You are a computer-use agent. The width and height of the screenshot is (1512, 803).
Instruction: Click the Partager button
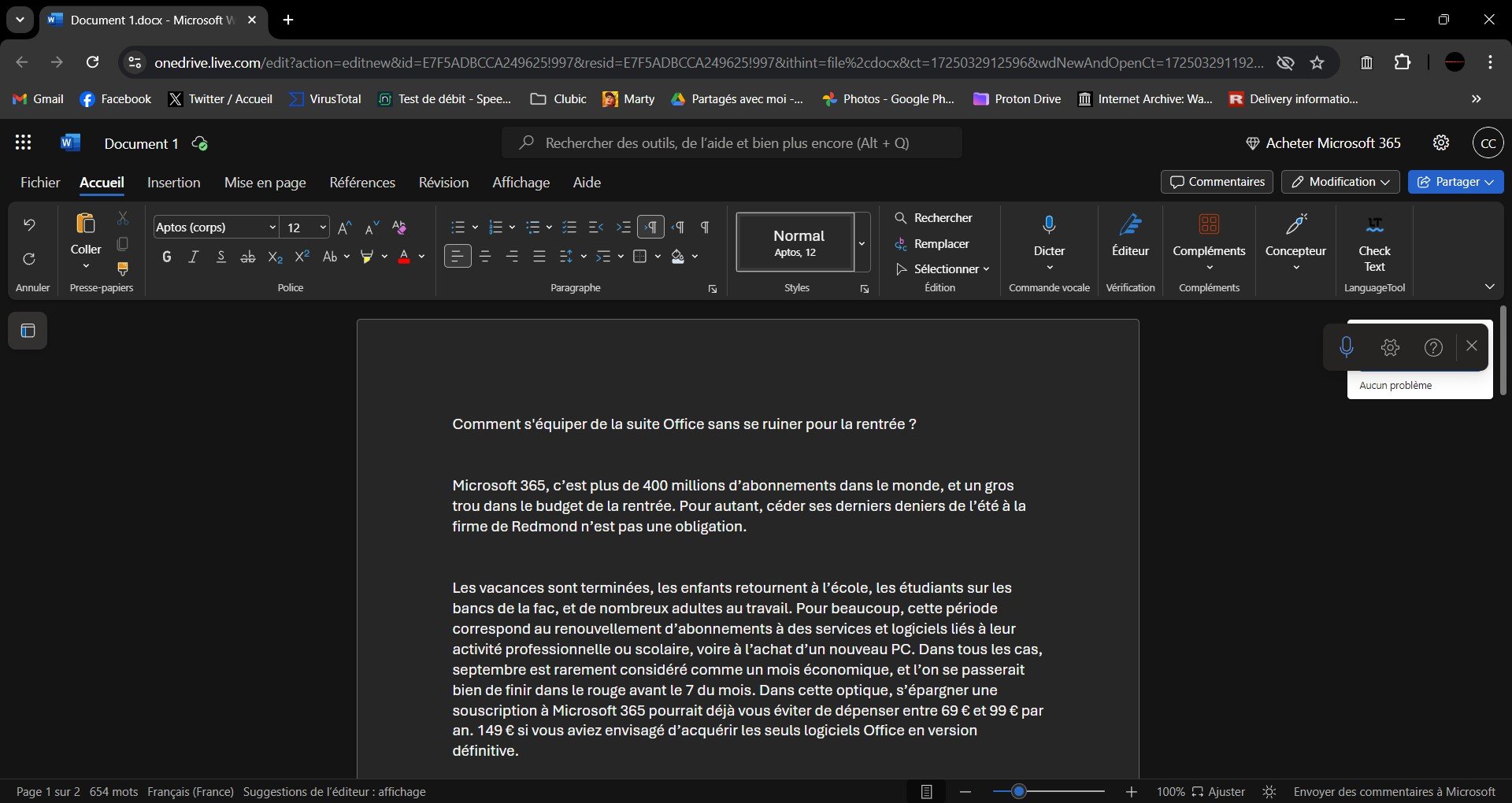click(1455, 182)
